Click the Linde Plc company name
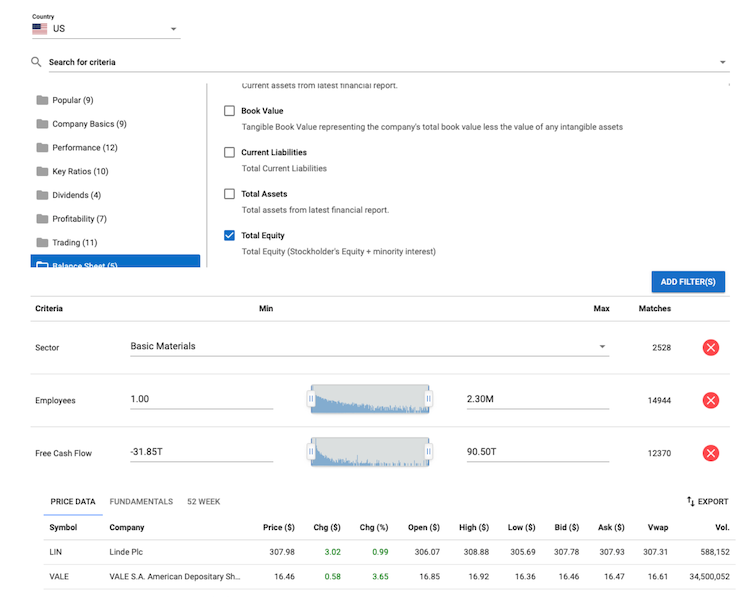Image resolution: width=750 pixels, height=597 pixels. click(x=126, y=552)
